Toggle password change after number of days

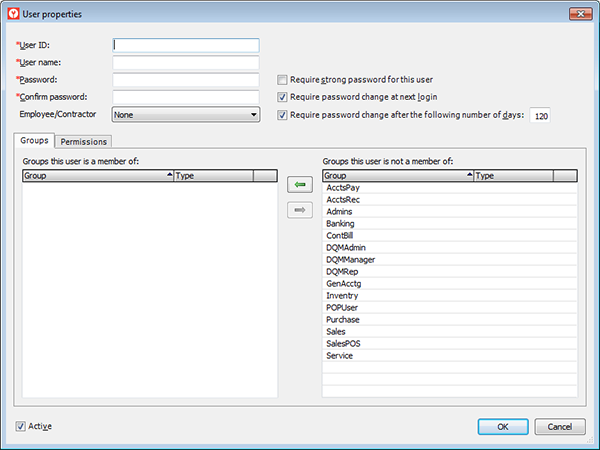283,115
